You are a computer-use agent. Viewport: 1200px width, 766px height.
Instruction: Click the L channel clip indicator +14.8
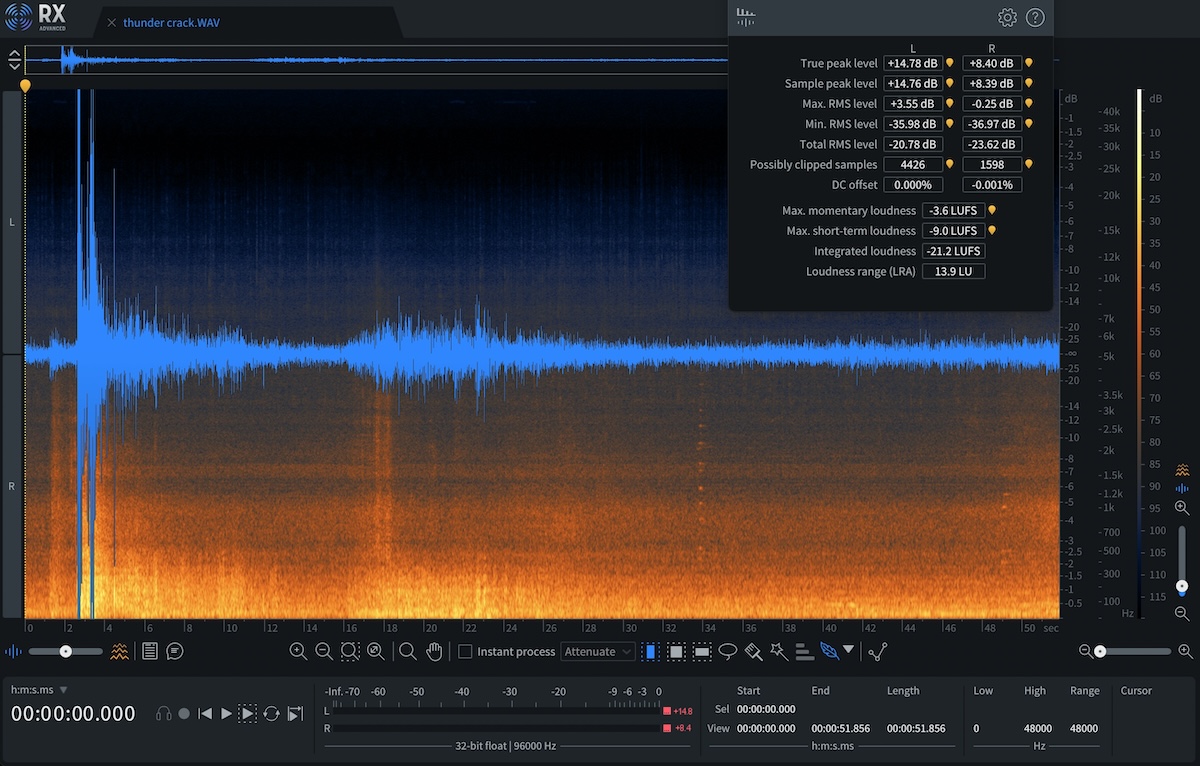coord(678,711)
